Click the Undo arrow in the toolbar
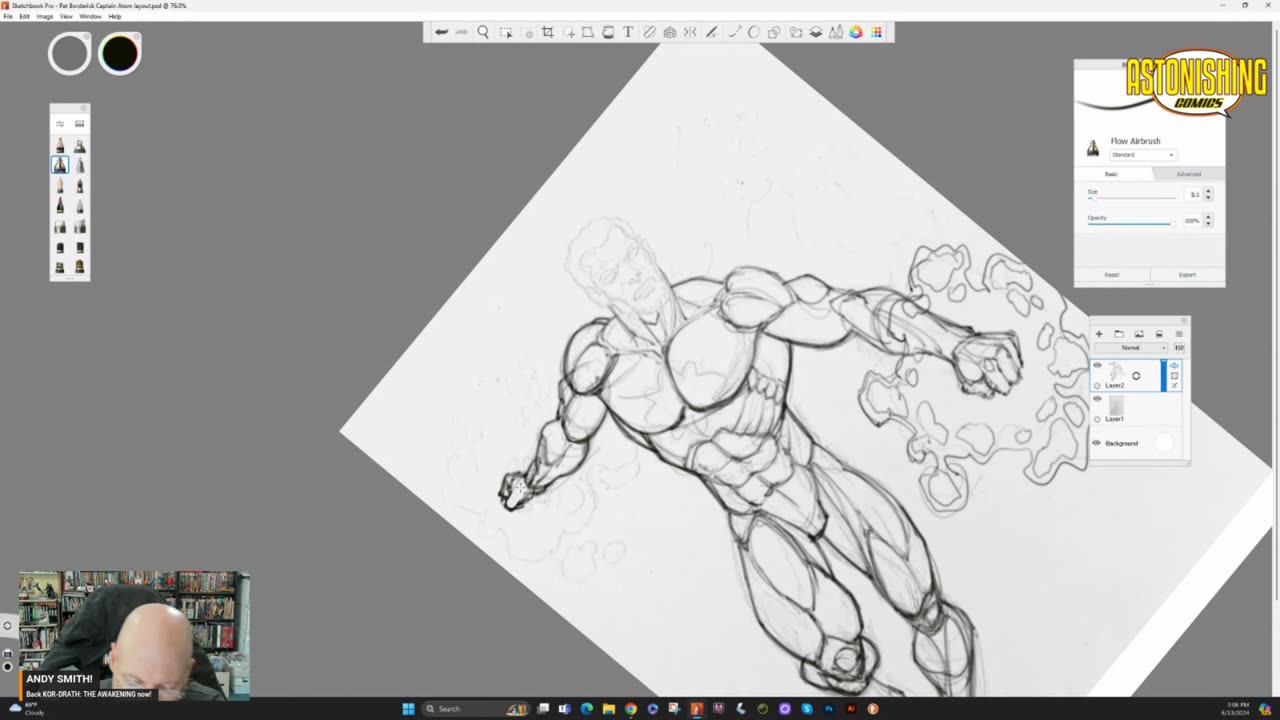The width and height of the screenshot is (1280, 720). pos(441,32)
